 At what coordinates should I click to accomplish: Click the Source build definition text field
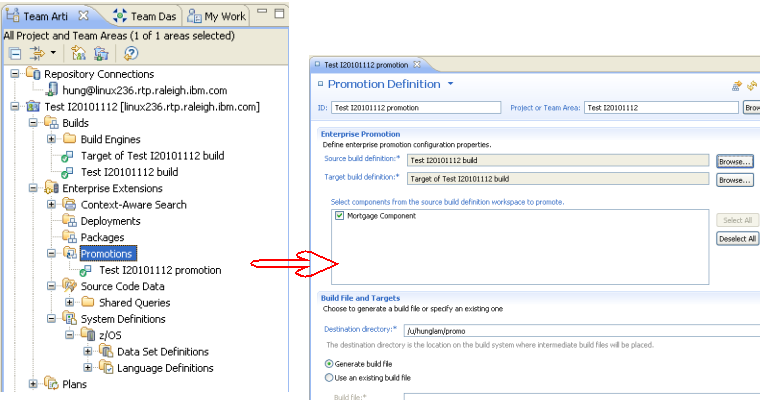[x=558, y=160]
